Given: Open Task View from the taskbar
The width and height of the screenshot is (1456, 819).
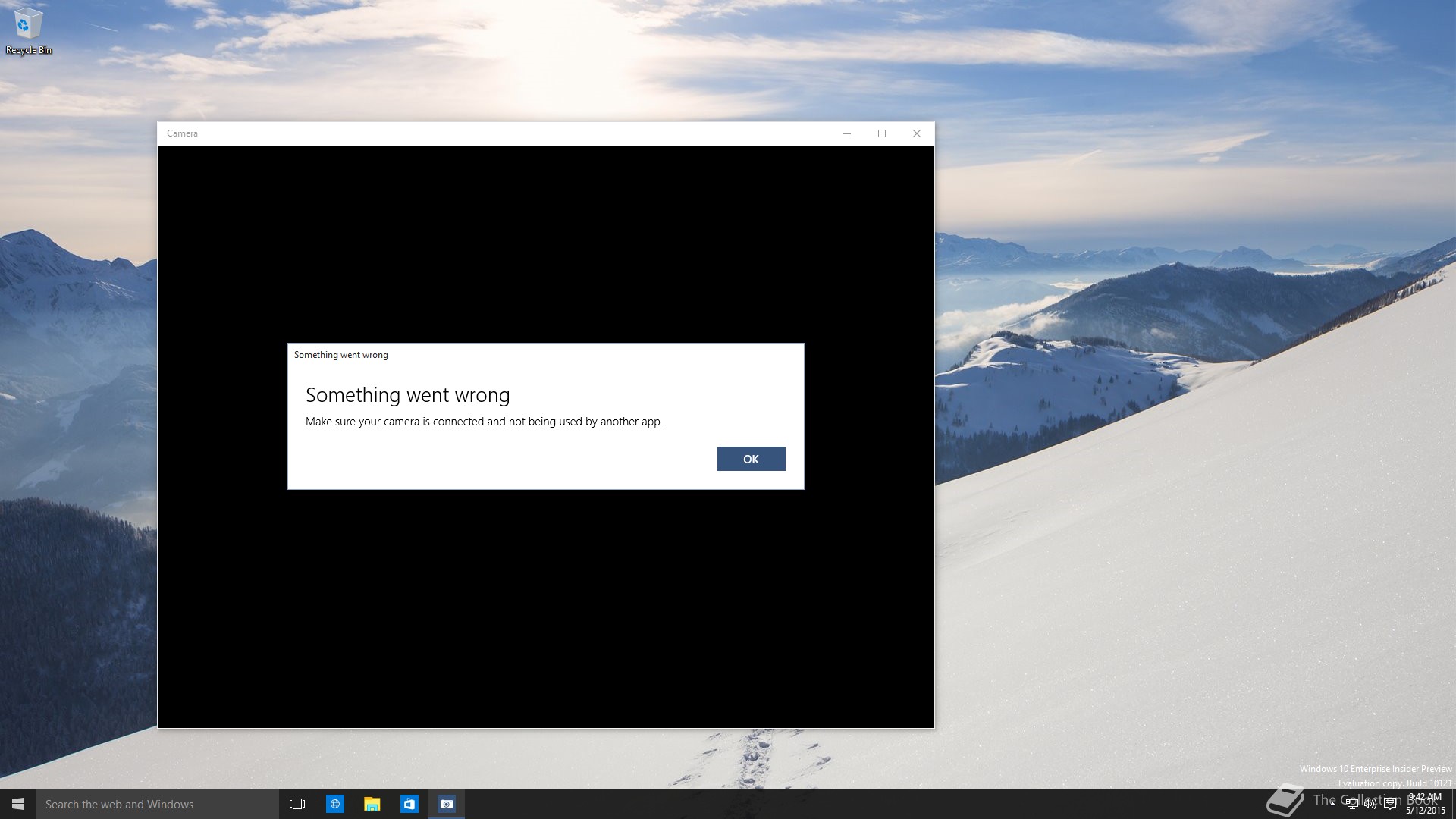Looking at the screenshot, I should [x=297, y=804].
